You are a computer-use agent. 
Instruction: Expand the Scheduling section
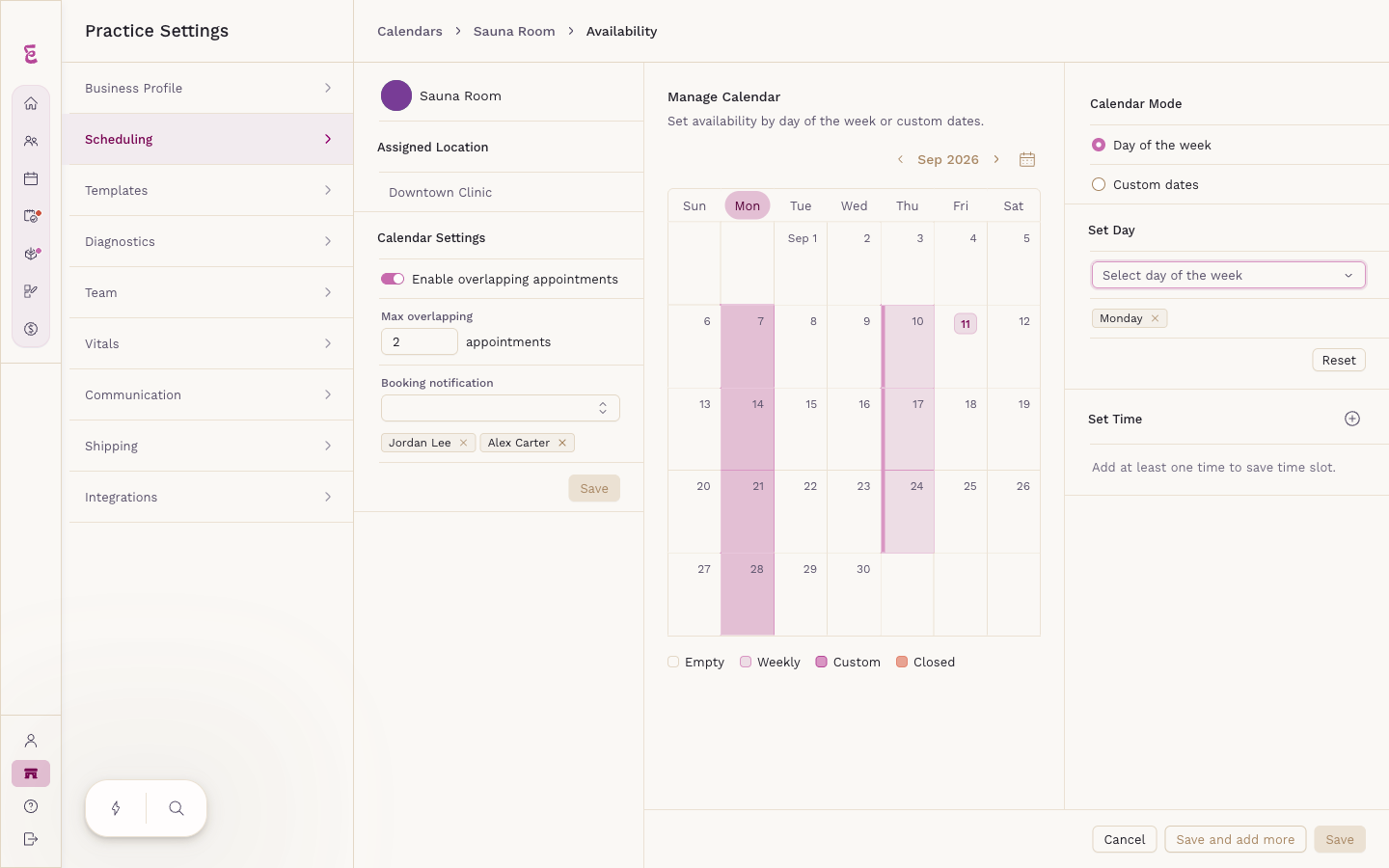207,139
